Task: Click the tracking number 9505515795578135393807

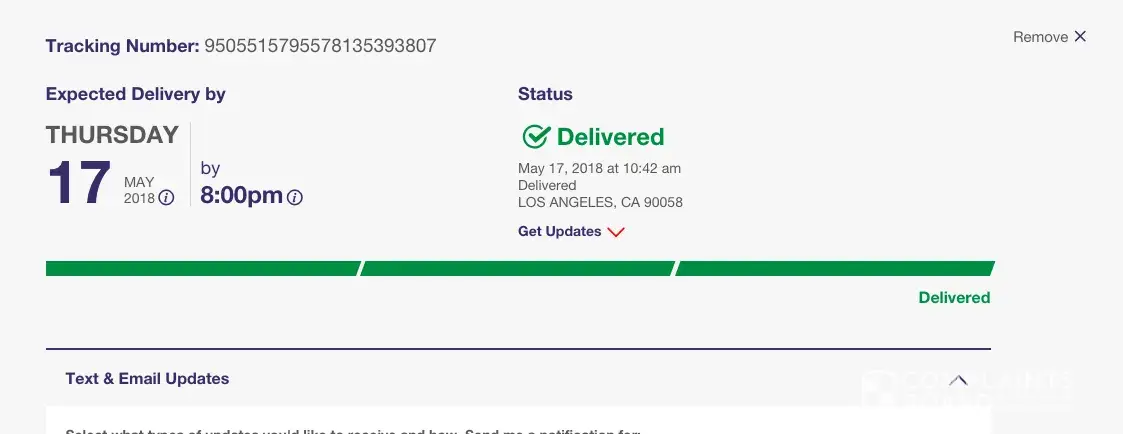Action: tap(320, 46)
